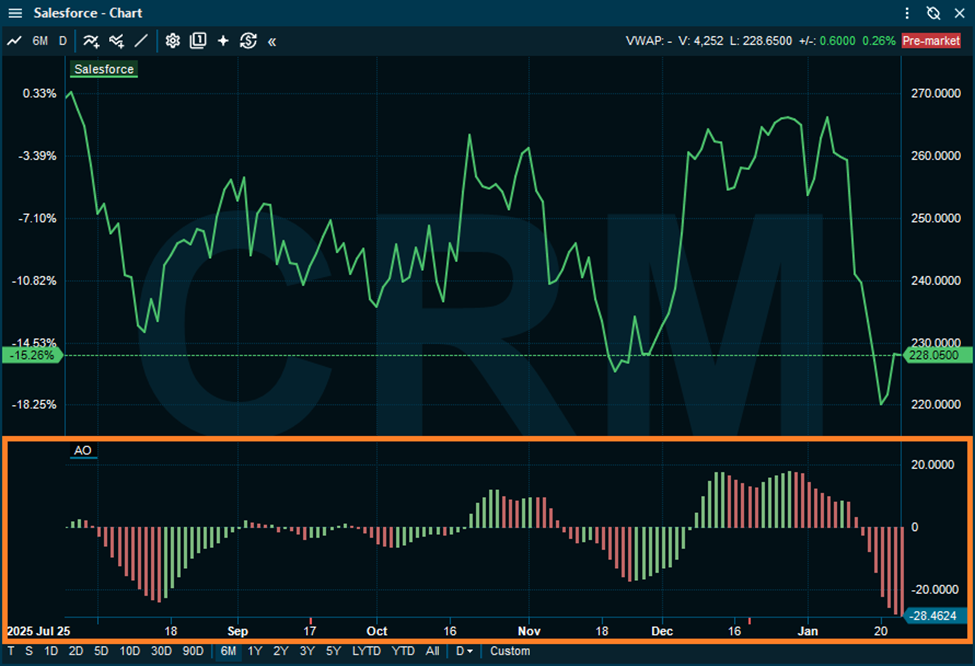Image resolution: width=975 pixels, height=666 pixels.
Task: Click the Salesforce series legend label
Action: pyautogui.click(x=104, y=70)
